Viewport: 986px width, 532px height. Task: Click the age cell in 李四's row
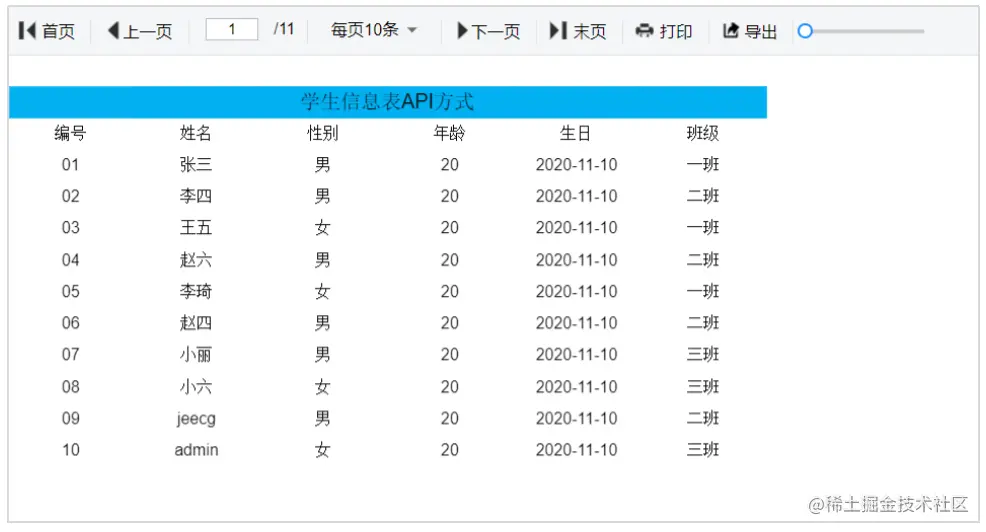point(450,196)
